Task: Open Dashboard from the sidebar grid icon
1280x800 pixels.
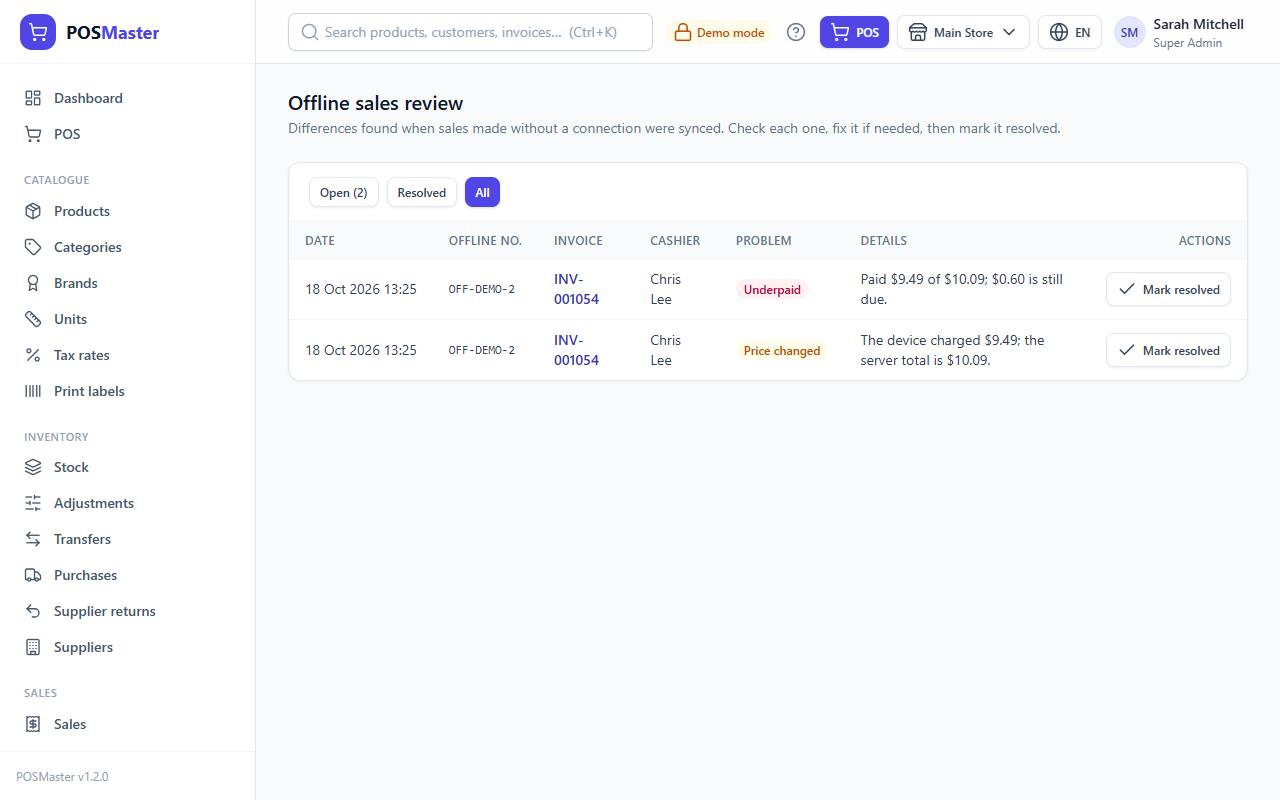Action: (x=33, y=98)
